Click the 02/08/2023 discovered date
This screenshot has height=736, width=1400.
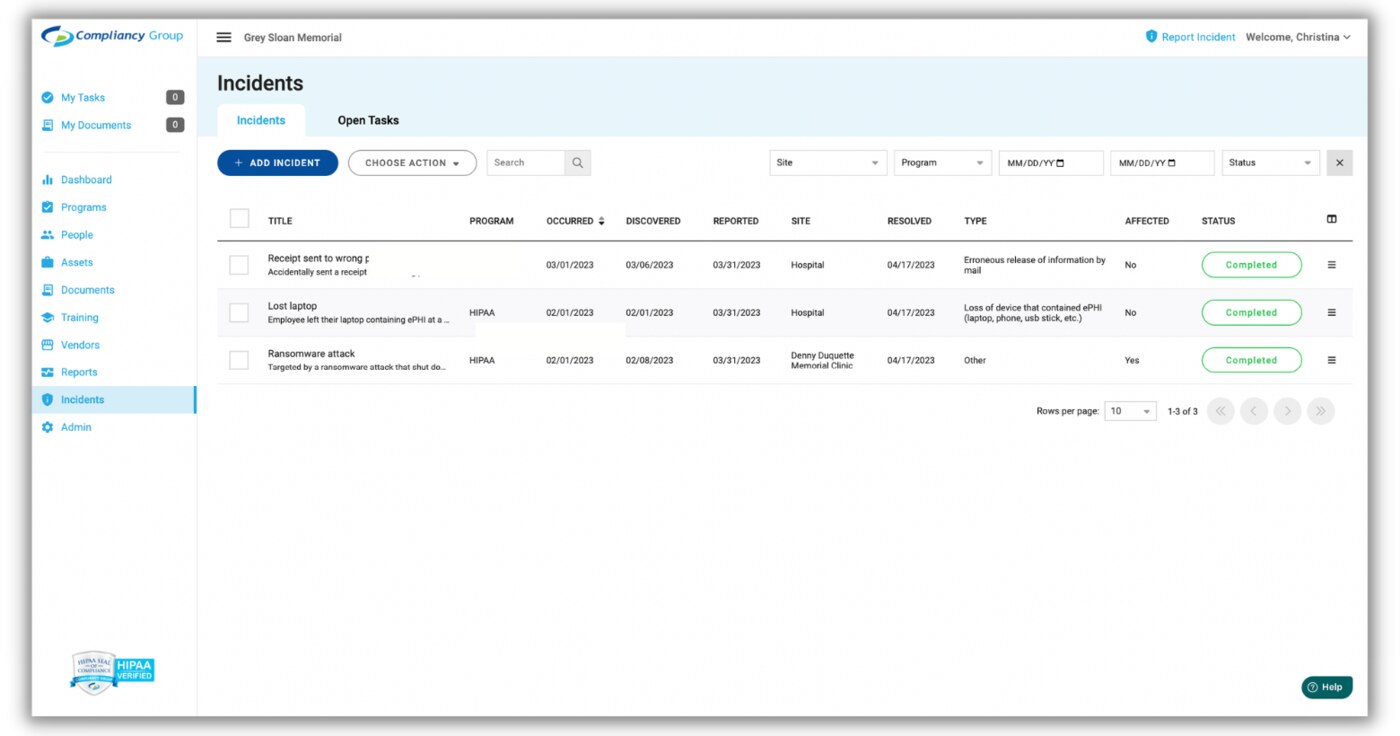649,360
